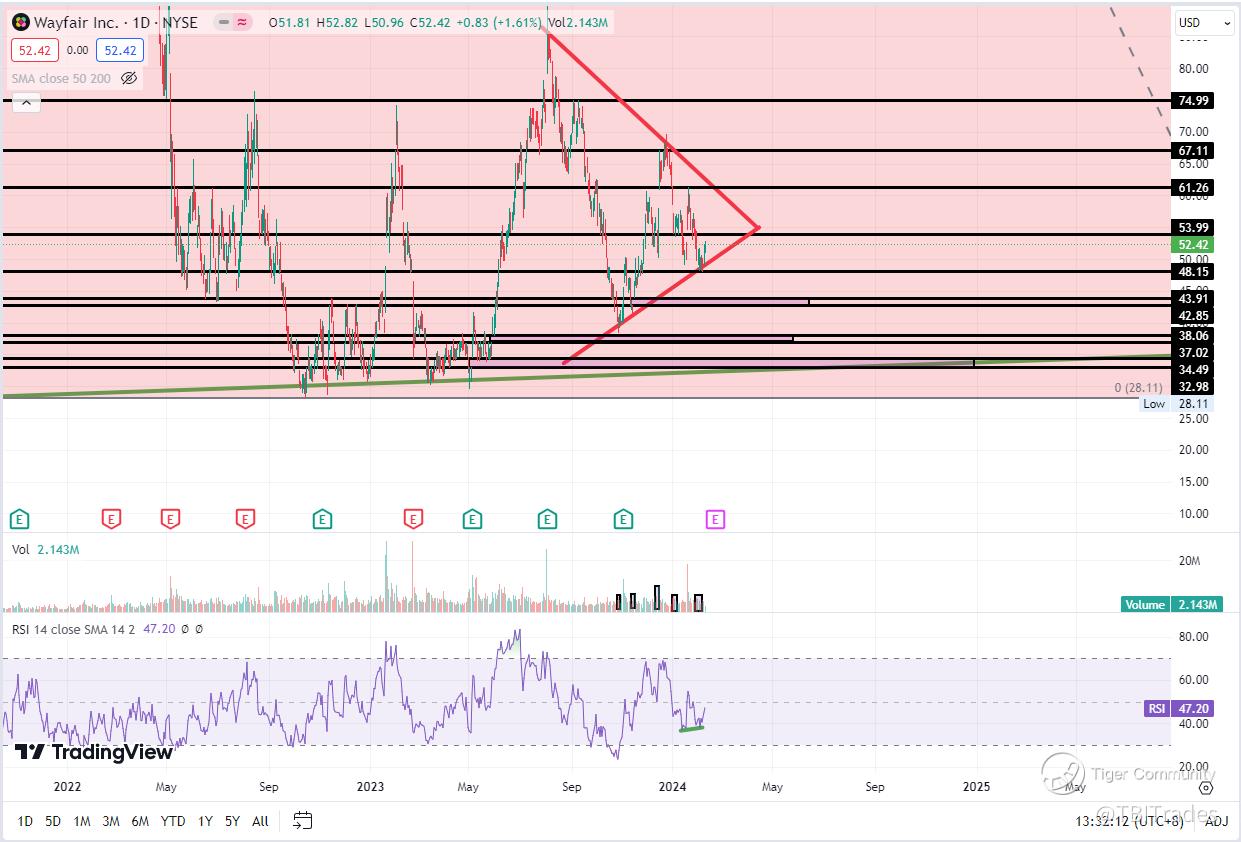Select the short green line on RSI
The image size is (1241, 842).
(691, 729)
